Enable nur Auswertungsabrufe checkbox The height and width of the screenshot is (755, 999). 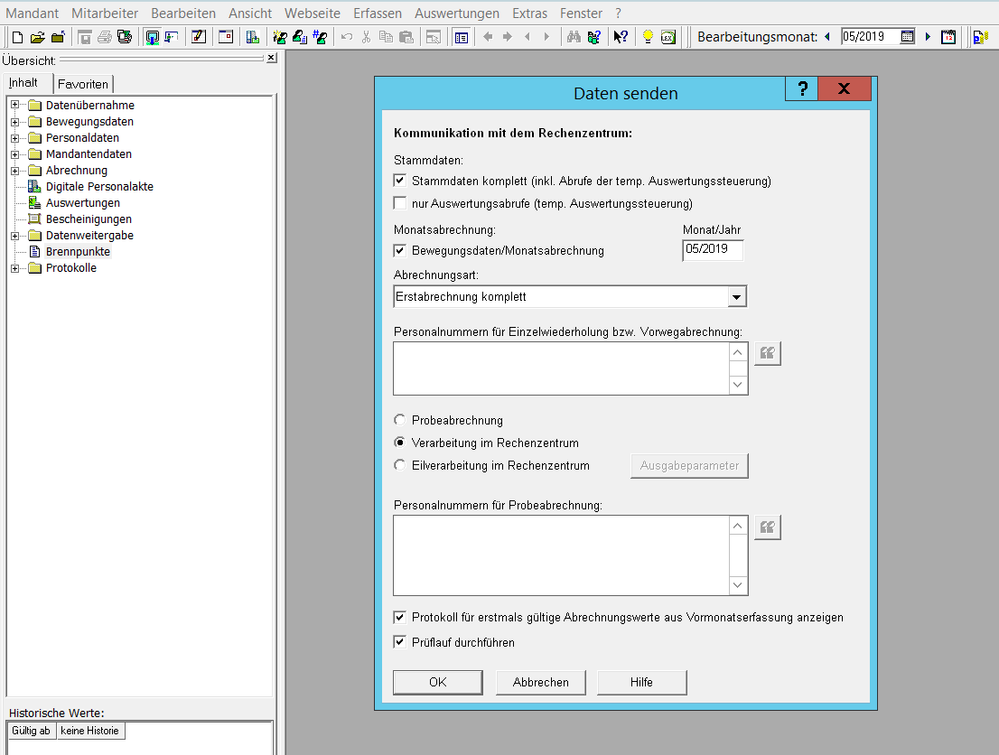coord(400,203)
